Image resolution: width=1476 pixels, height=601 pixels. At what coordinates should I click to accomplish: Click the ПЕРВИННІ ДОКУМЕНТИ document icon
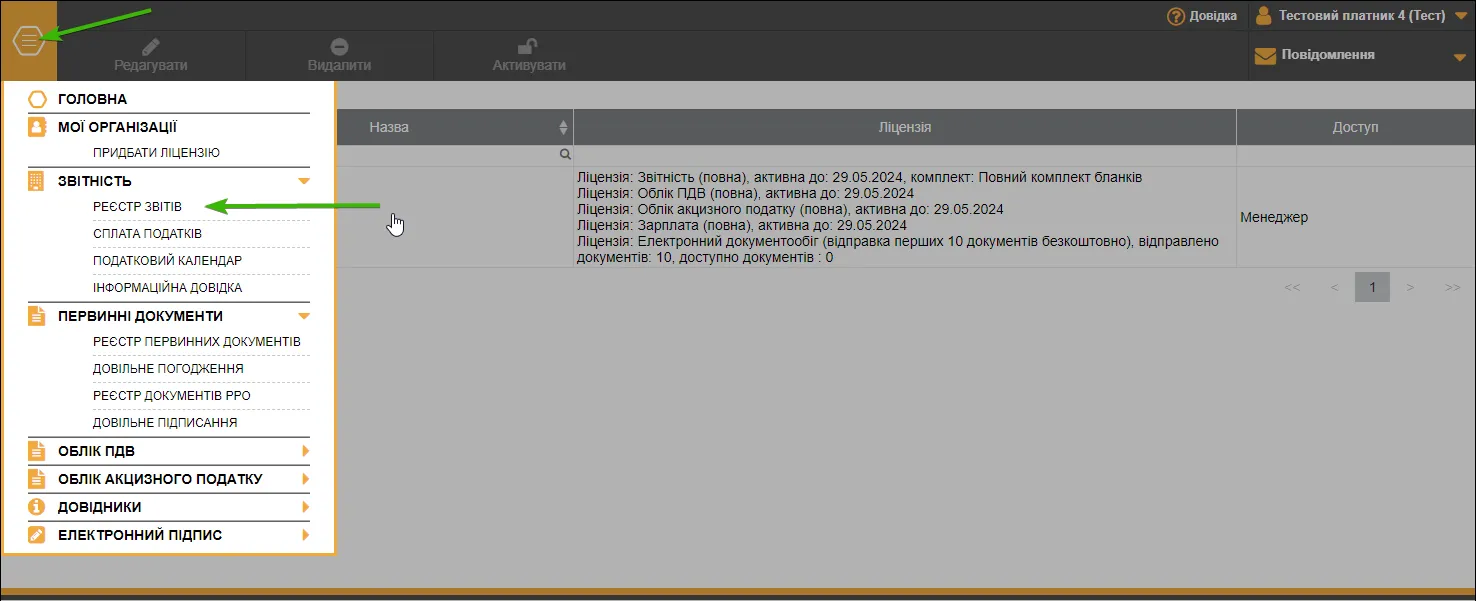tap(37, 316)
